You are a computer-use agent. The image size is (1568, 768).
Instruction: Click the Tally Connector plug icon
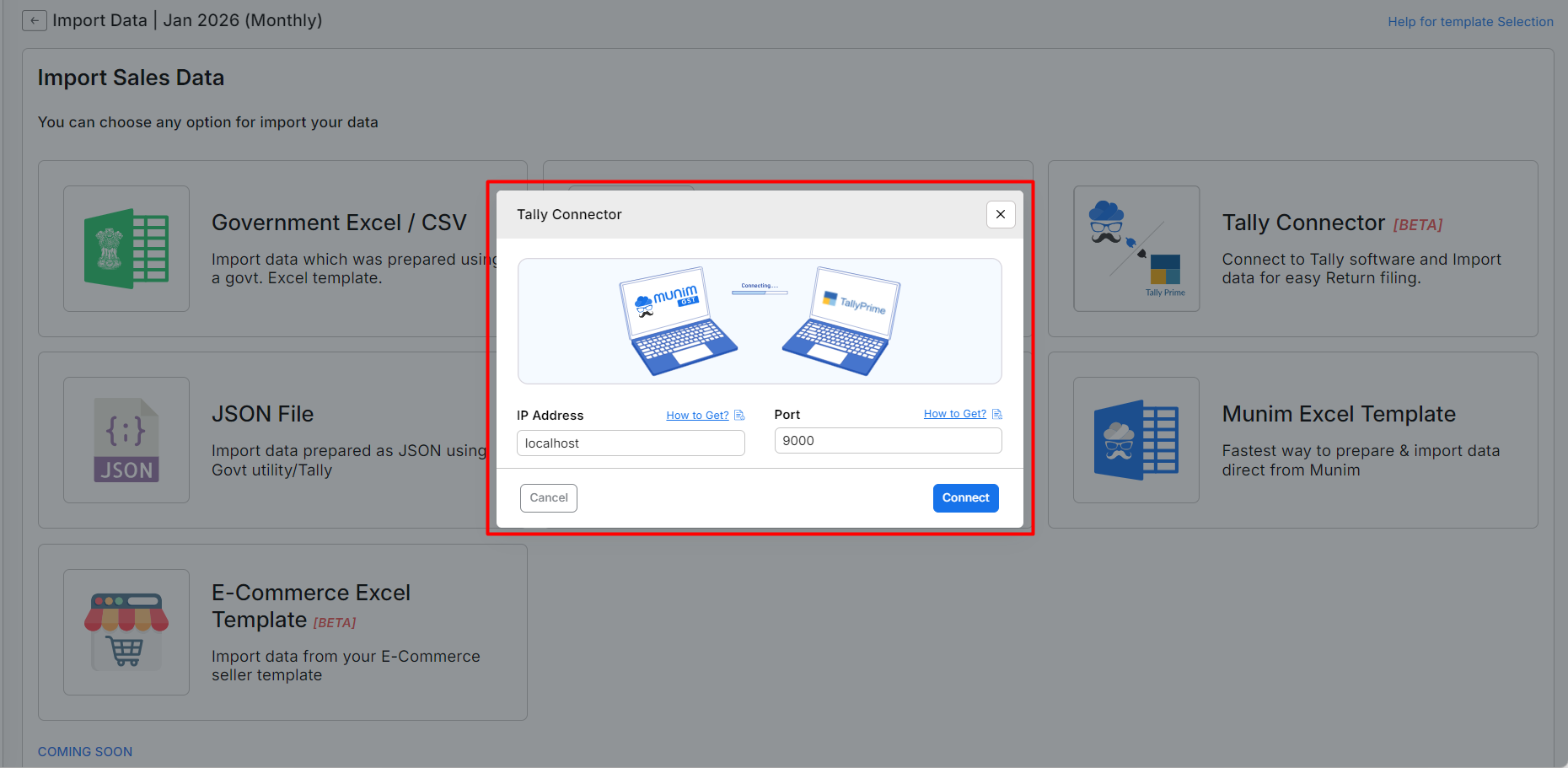pos(1136,249)
